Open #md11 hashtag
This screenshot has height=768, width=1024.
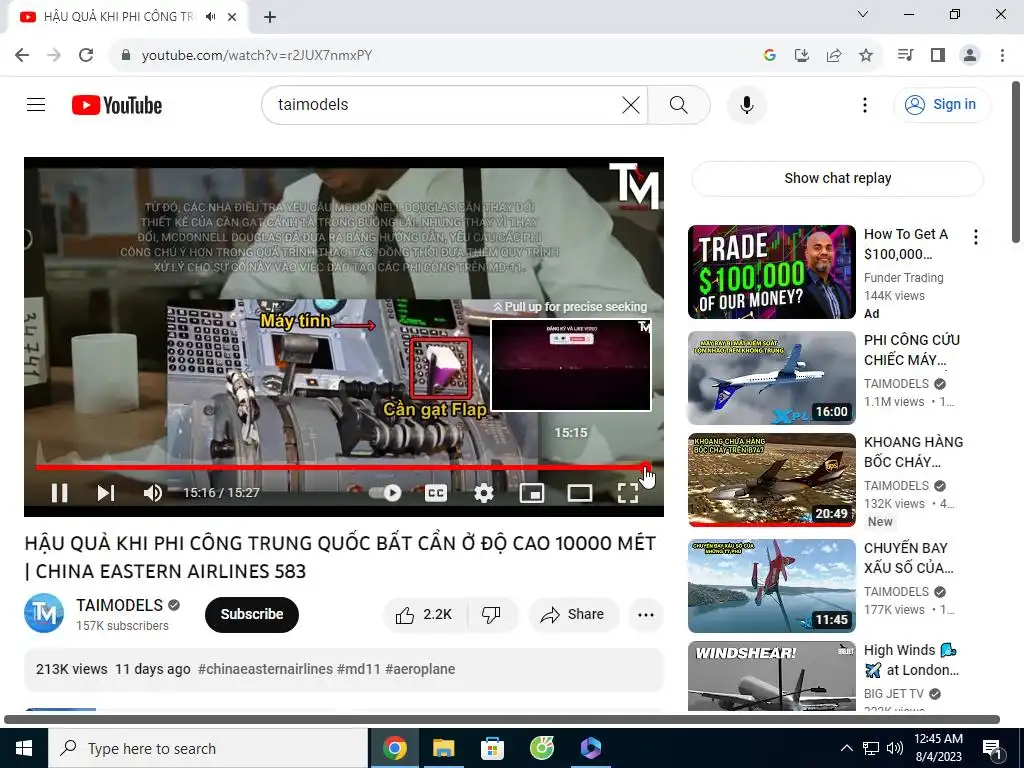coord(359,669)
